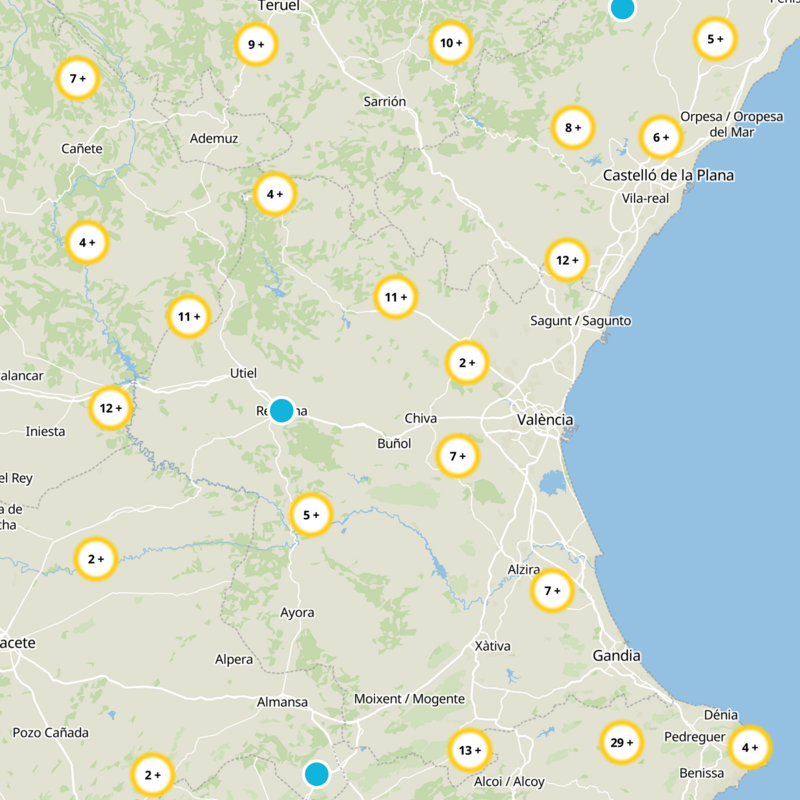Click the Vila-real label
Screen dimensions: 800x800
[645, 198]
